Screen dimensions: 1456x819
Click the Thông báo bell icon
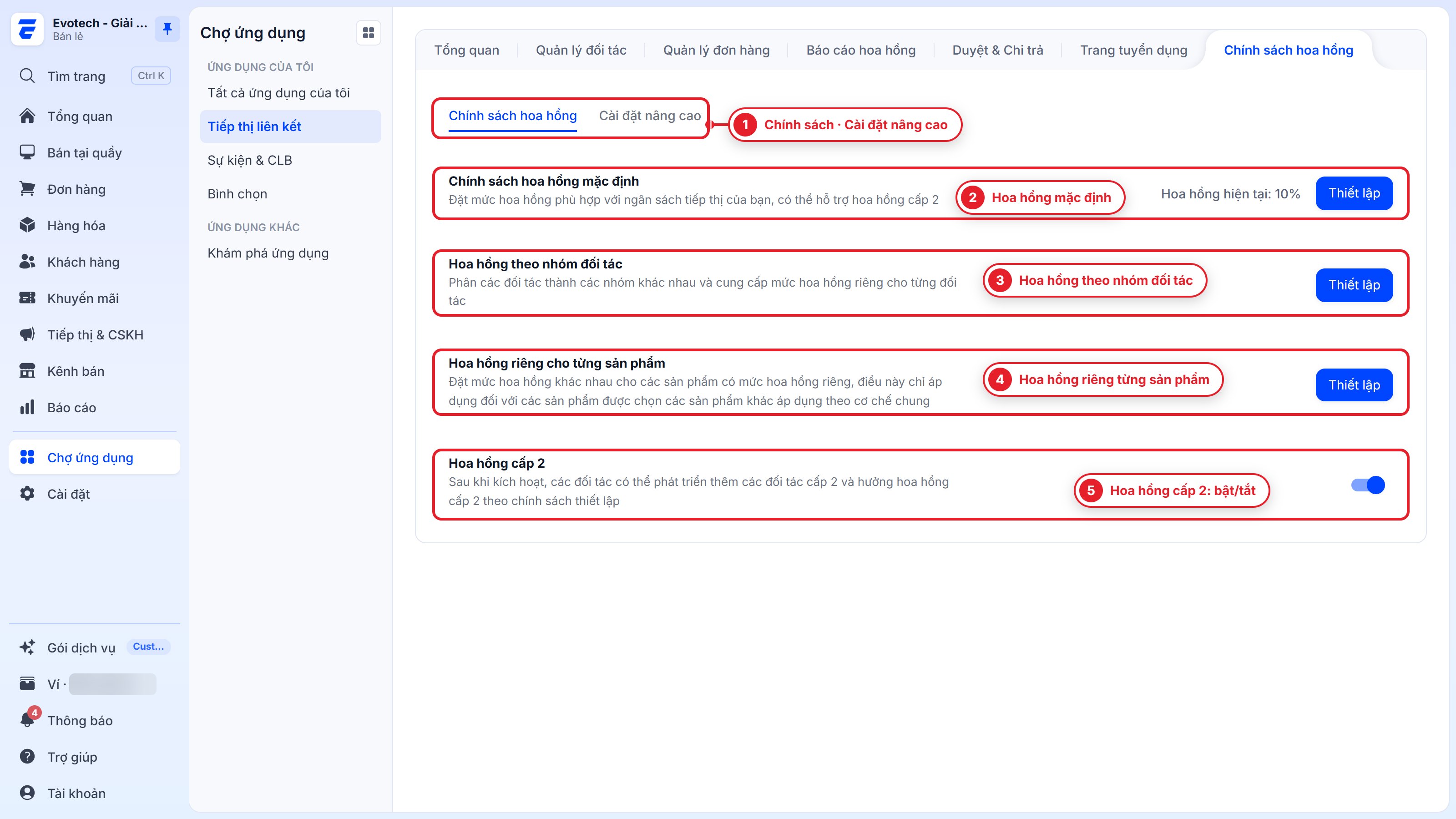(x=27, y=719)
